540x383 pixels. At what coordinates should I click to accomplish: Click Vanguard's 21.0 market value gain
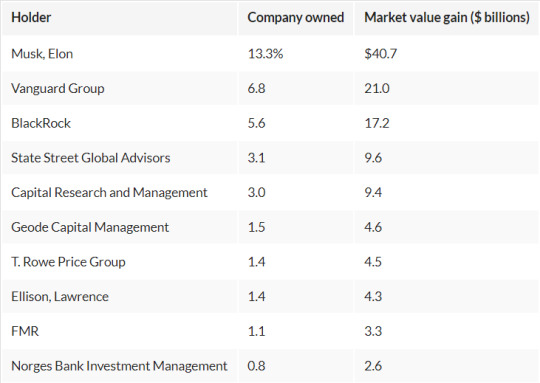coord(377,89)
